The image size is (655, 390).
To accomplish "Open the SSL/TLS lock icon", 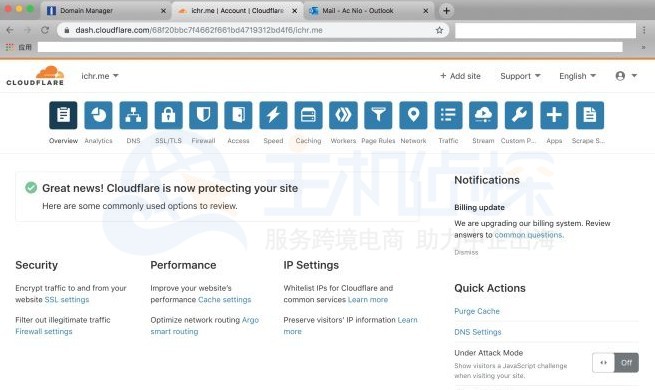I will coord(168,115).
